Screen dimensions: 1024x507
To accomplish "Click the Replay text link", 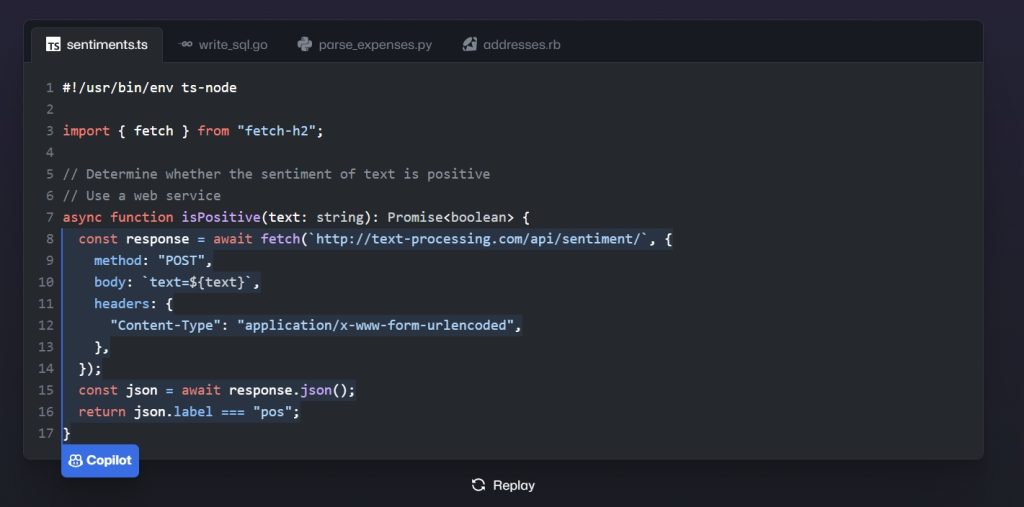I will click(x=514, y=485).
